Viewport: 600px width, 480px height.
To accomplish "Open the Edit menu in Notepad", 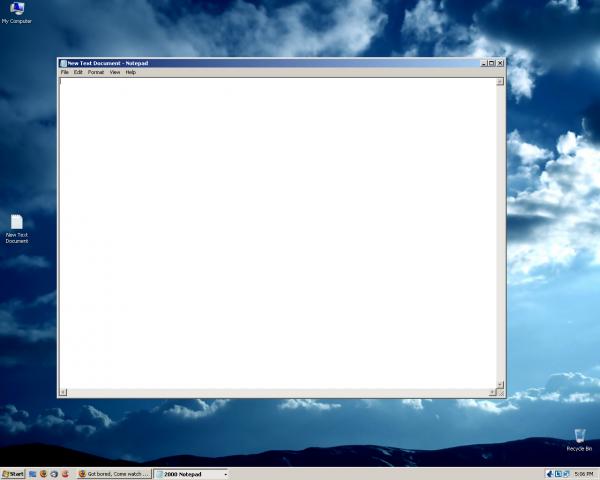I will [78, 72].
